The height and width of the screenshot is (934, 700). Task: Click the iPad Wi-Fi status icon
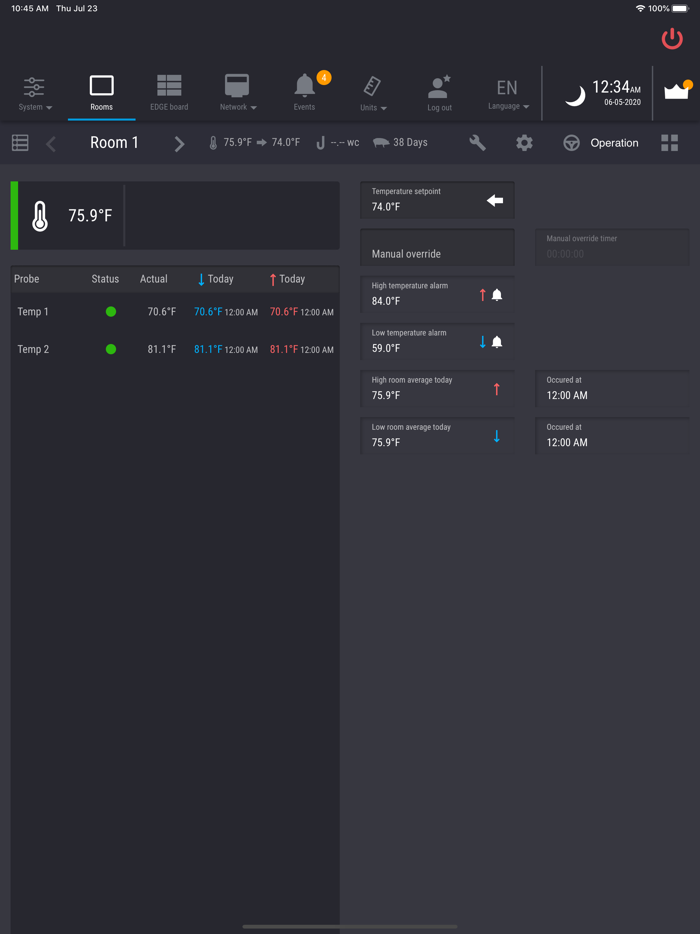[x=640, y=8]
